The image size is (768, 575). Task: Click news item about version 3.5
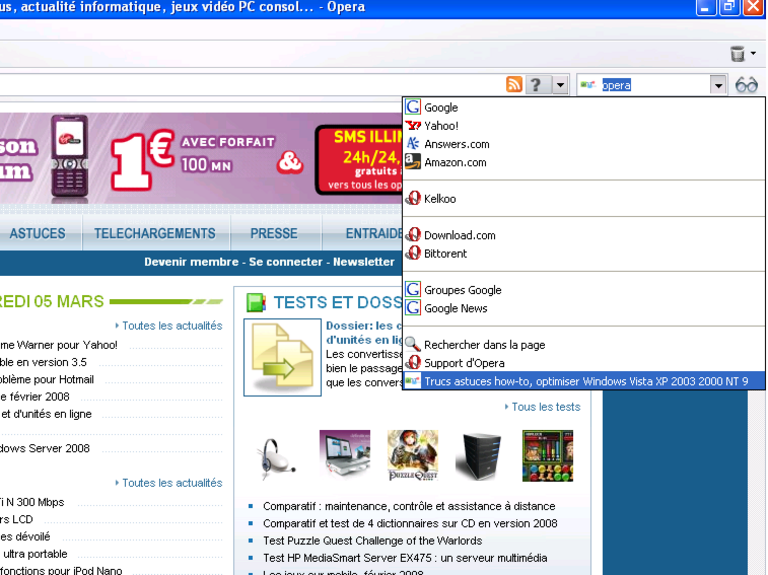pyautogui.click(x=43, y=362)
